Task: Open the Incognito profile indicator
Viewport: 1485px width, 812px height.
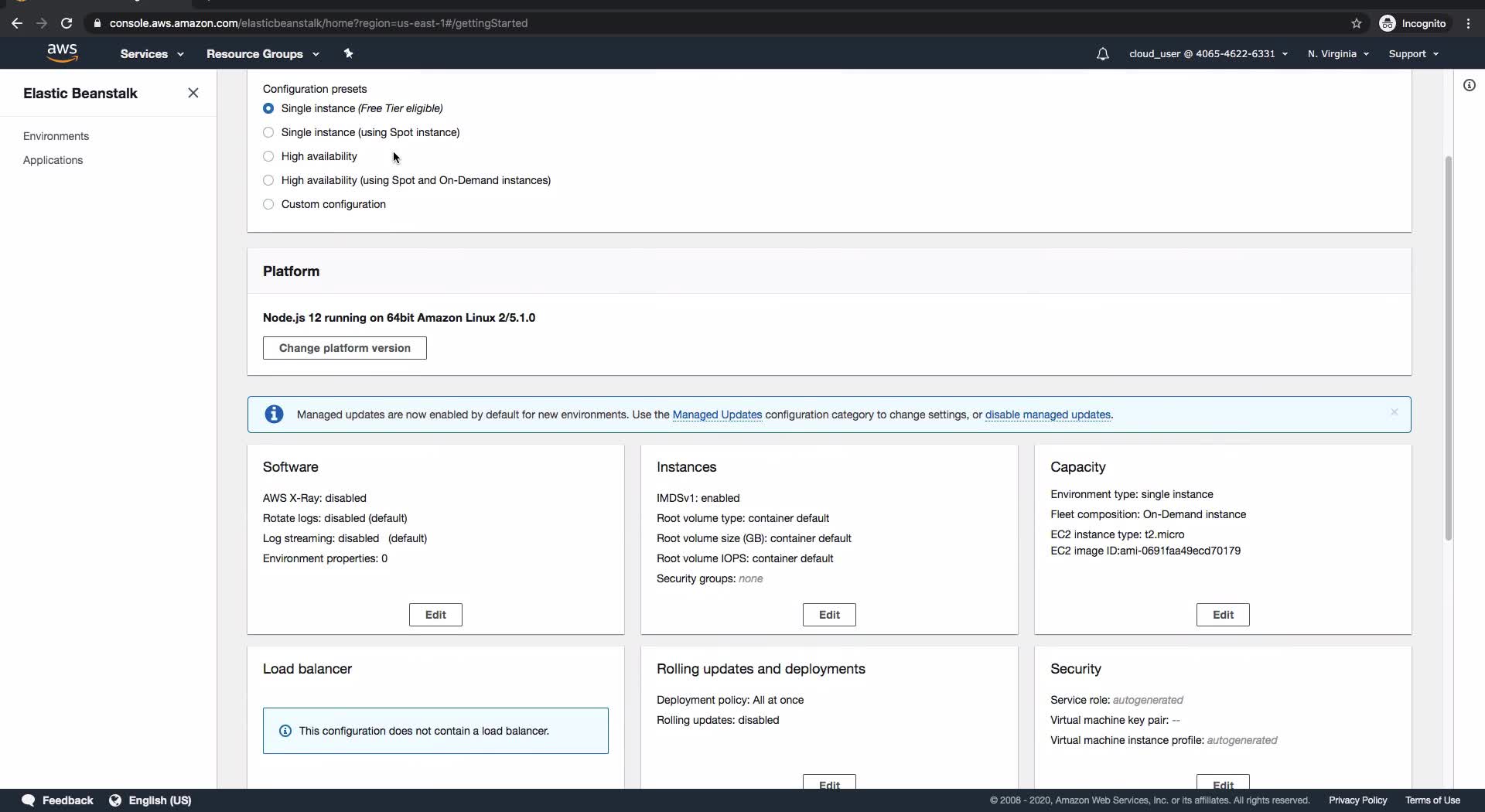Action: tap(1412, 23)
